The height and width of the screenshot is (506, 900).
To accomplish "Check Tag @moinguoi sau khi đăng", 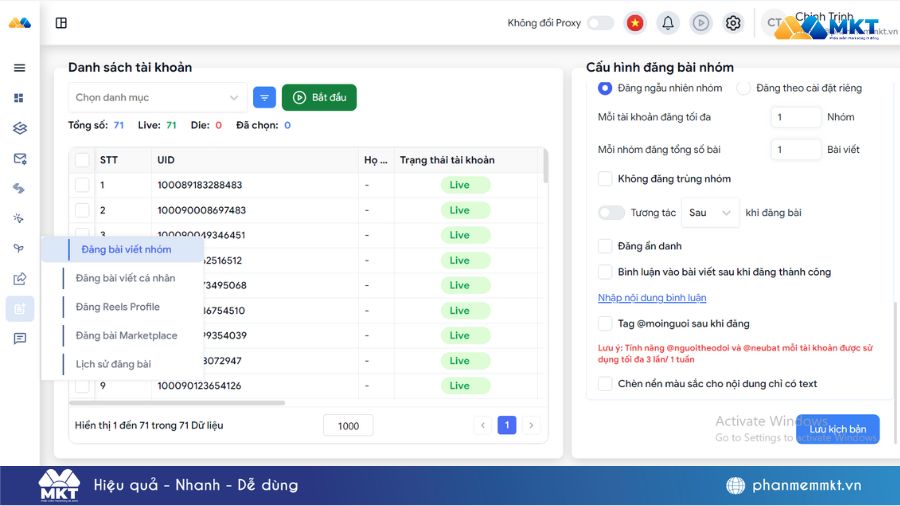I will [605, 324].
